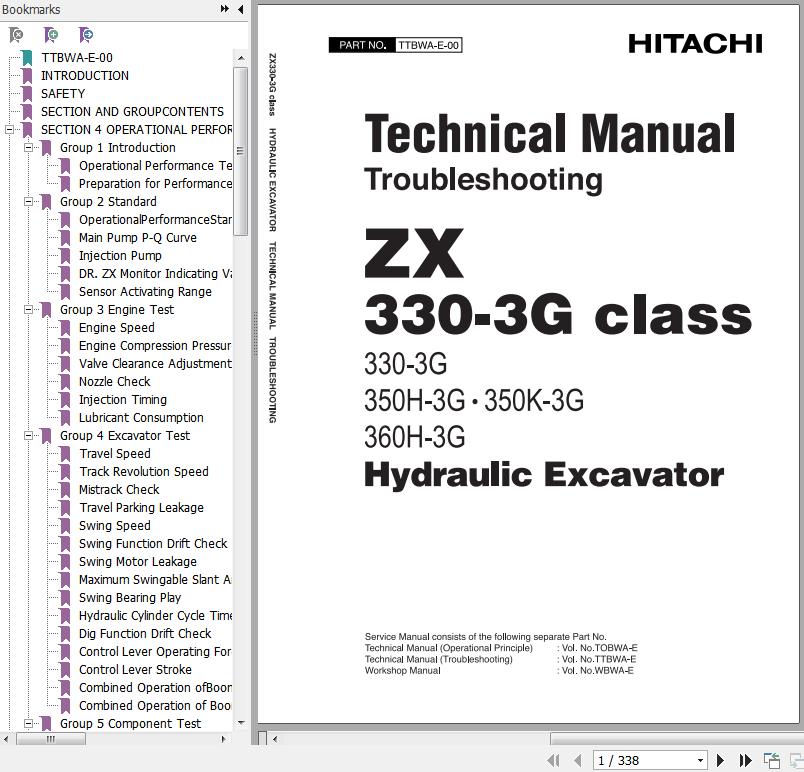Collapse Group 3 Engine Test node
Screen dimensions: 804x772
click(29, 310)
